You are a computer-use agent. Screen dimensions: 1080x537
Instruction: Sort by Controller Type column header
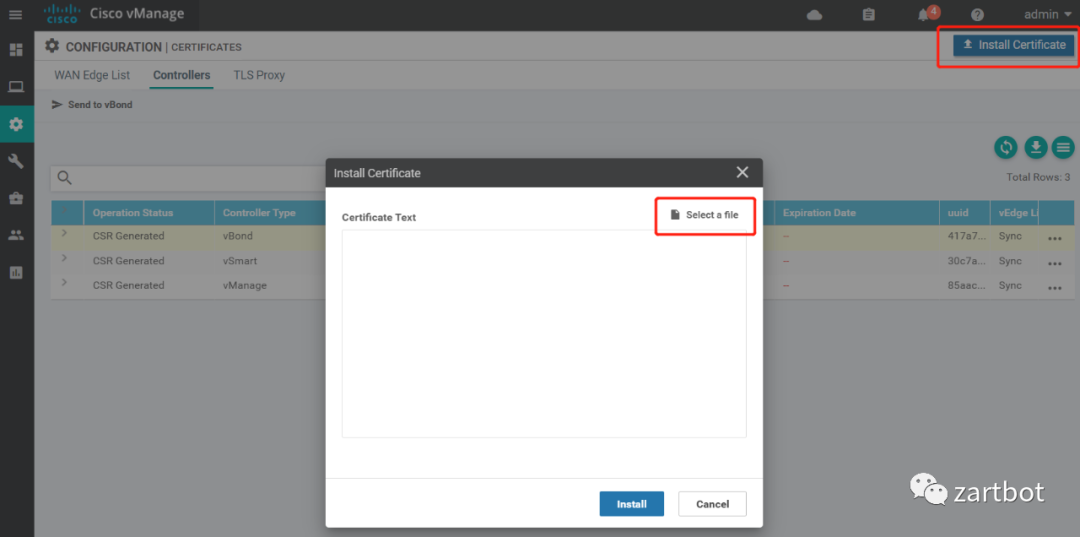259,213
